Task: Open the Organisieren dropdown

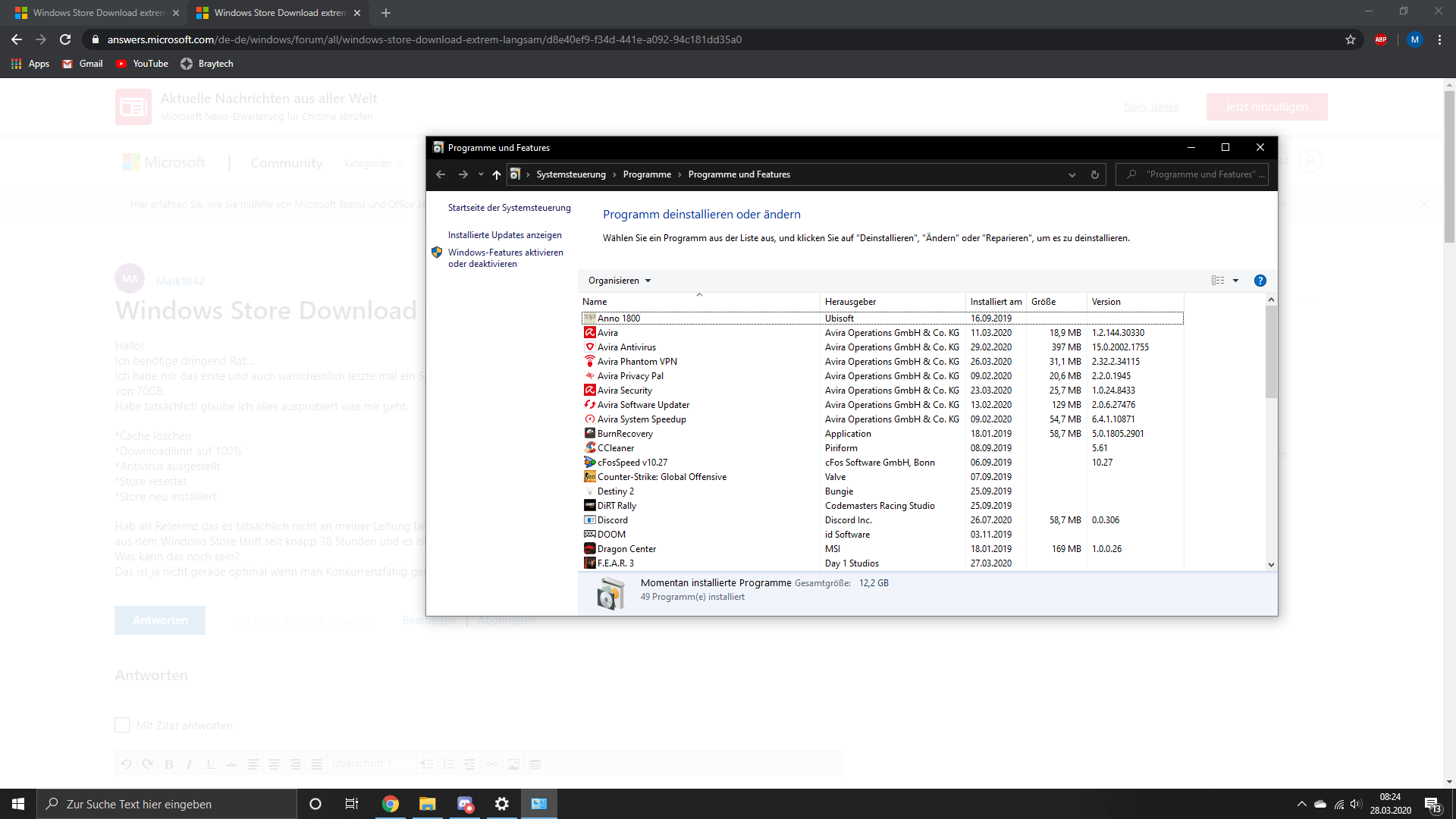Action: click(619, 281)
